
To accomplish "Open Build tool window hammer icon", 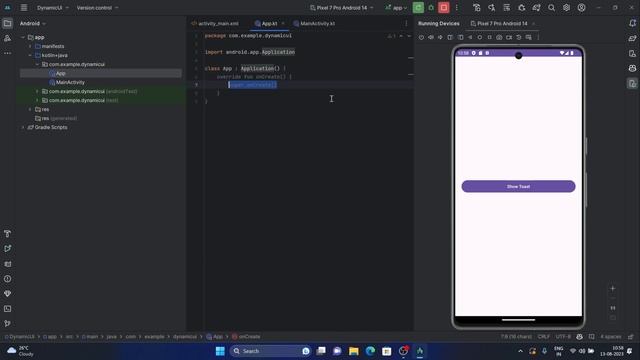I will pyautogui.click(x=7, y=234).
